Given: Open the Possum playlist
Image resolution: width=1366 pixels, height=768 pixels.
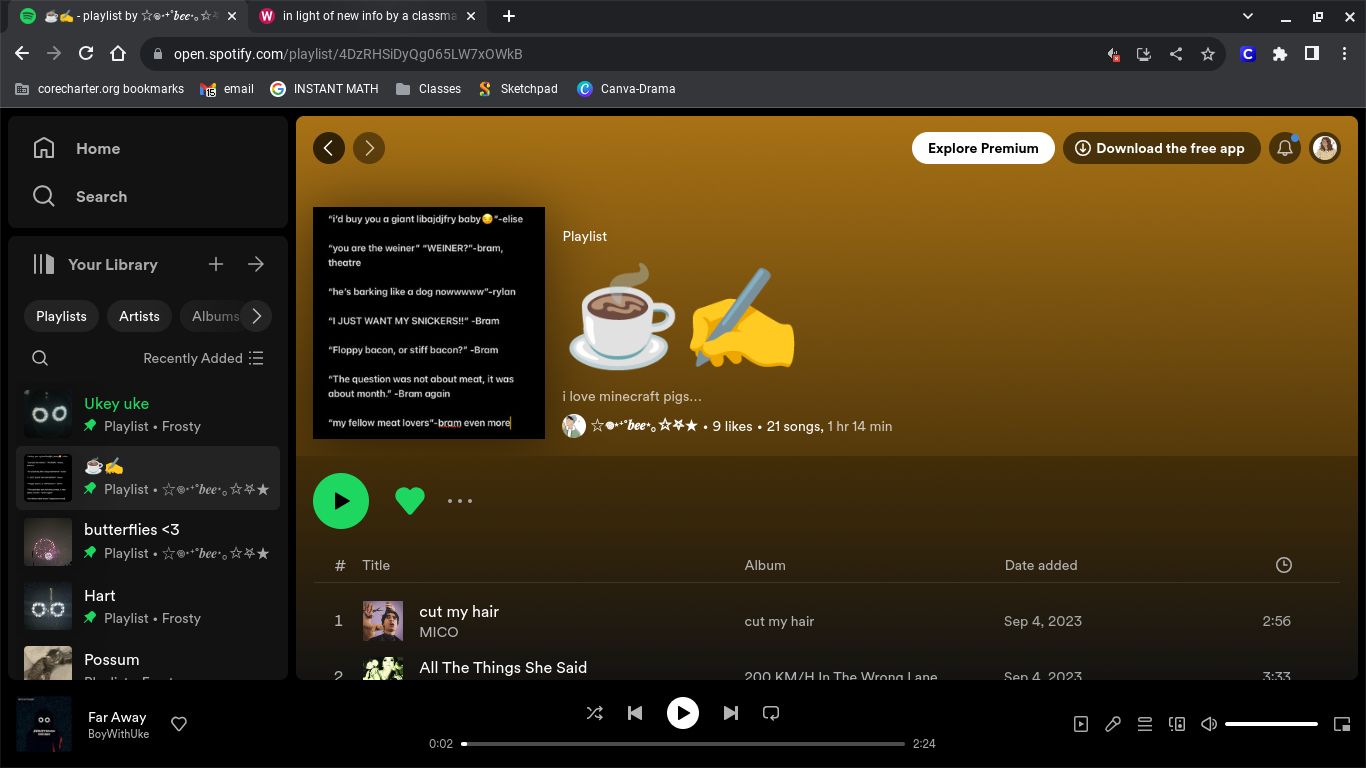Looking at the screenshot, I should (148, 662).
